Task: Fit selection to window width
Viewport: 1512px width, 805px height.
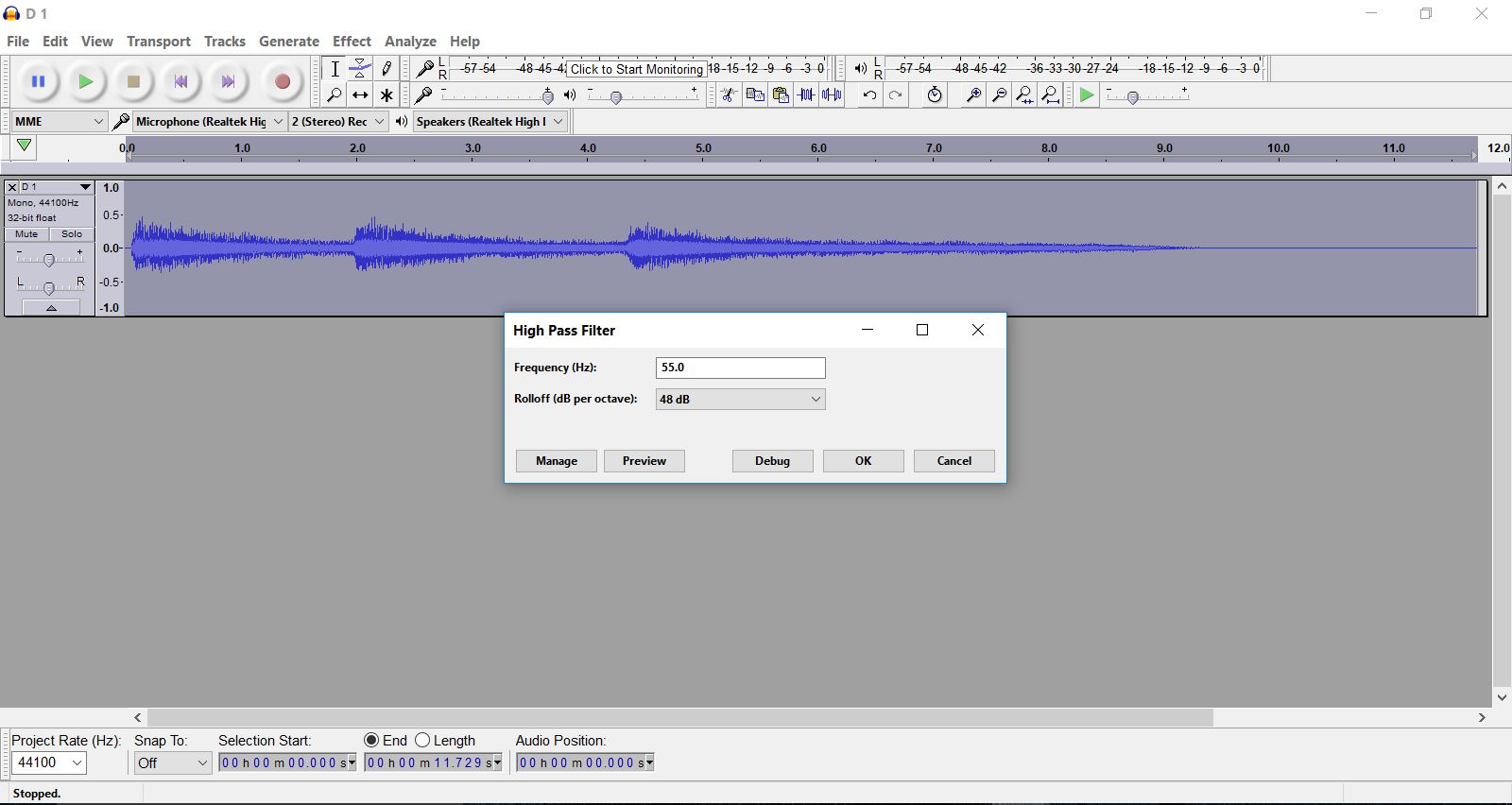Action: (1025, 94)
